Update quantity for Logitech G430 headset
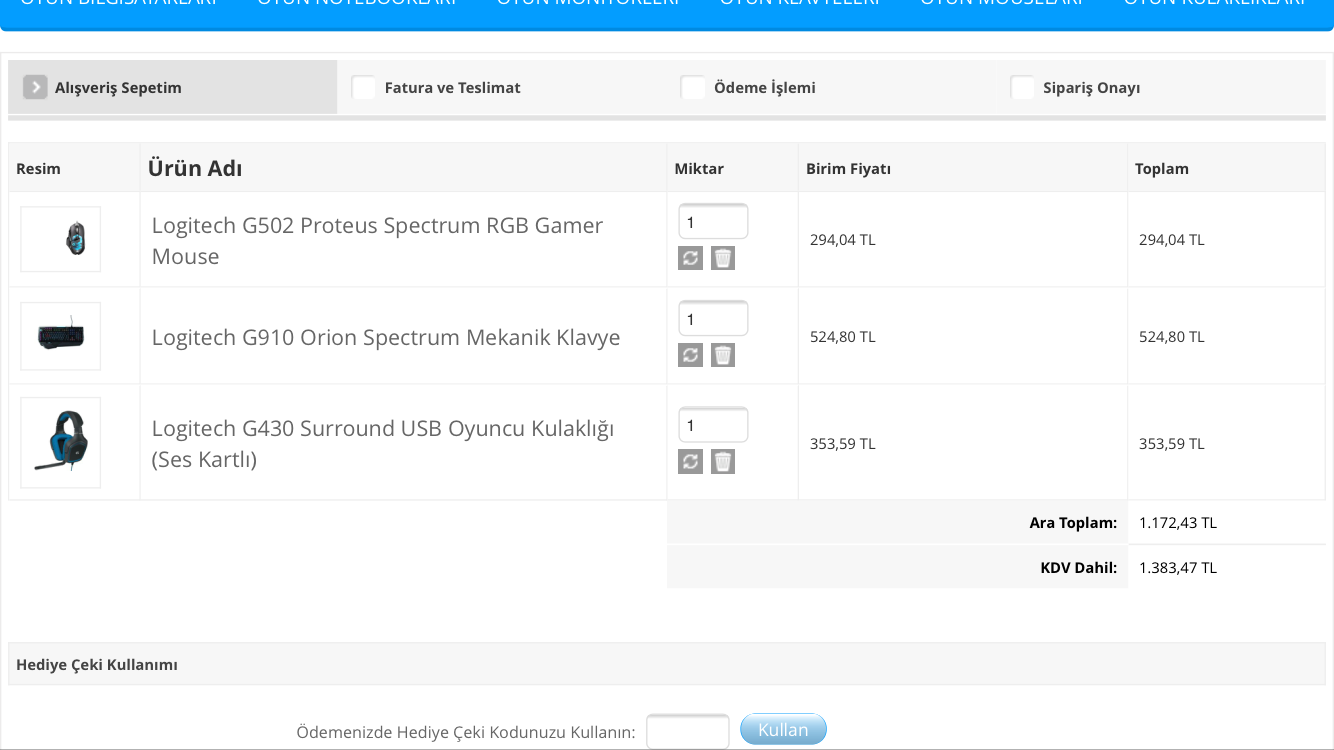The width and height of the screenshot is (1334, 750). pos(690,461)
